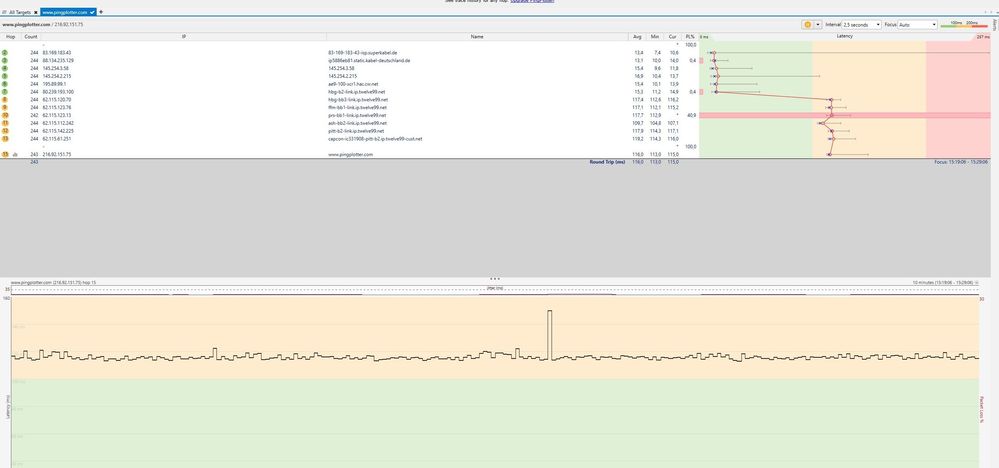Click the splitter dots above the timeline graph
The height and width of the screenshot is (468, 999).
[x=495, y=279]
